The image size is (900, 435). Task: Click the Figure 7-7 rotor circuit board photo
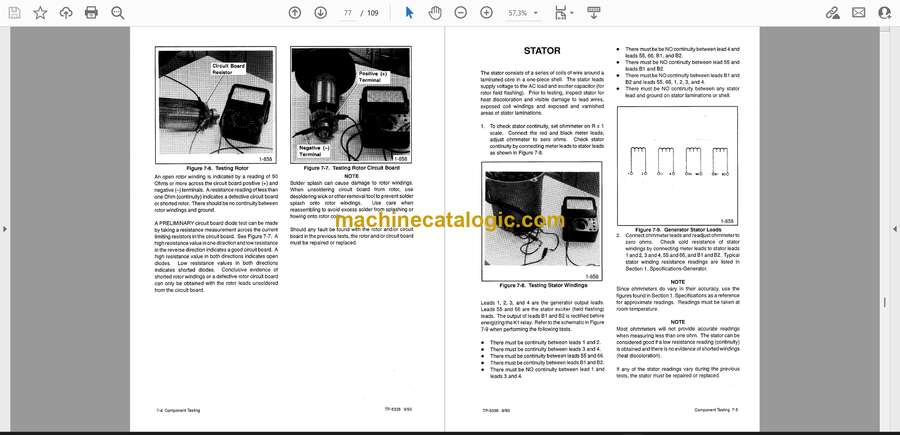(351, 105)
